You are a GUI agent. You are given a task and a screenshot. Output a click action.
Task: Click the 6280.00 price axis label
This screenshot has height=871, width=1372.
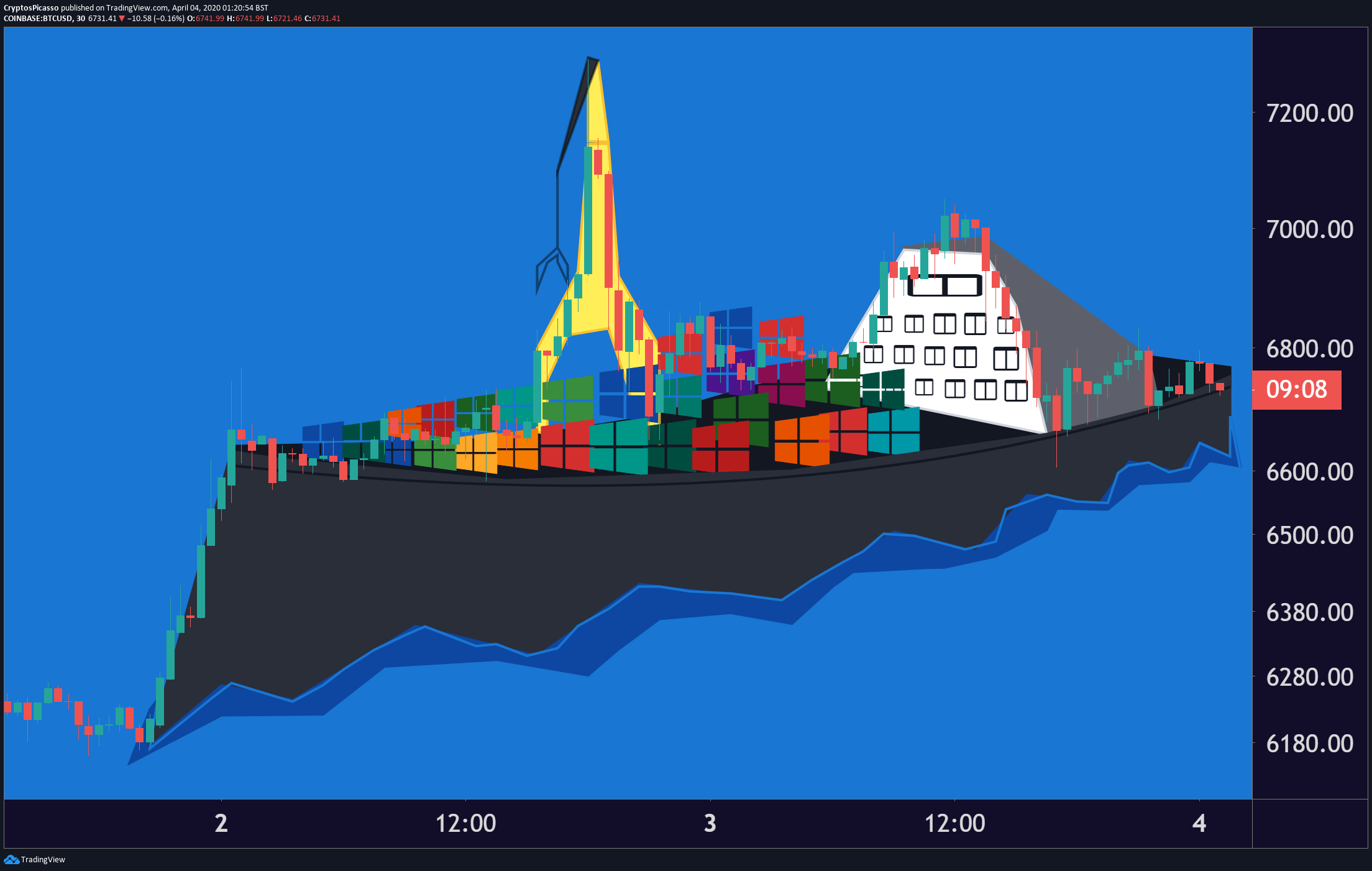(x=1310, y=677)
